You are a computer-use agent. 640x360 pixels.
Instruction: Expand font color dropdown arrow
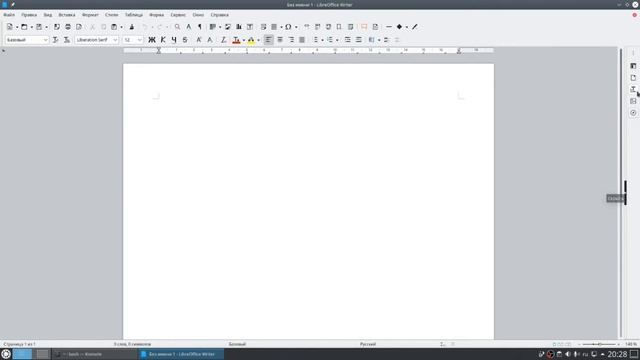click(244, 40)
